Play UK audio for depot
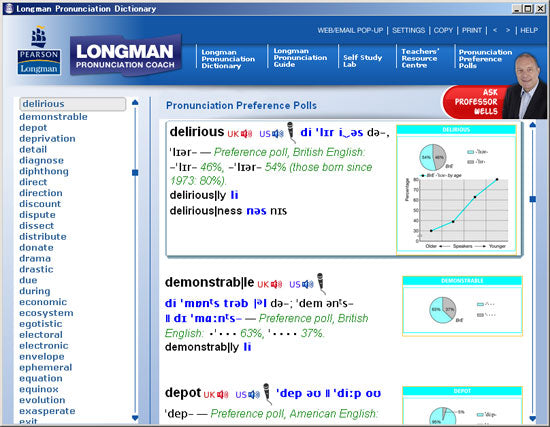Viewport: 550px width, 427px height. [216, 394]
